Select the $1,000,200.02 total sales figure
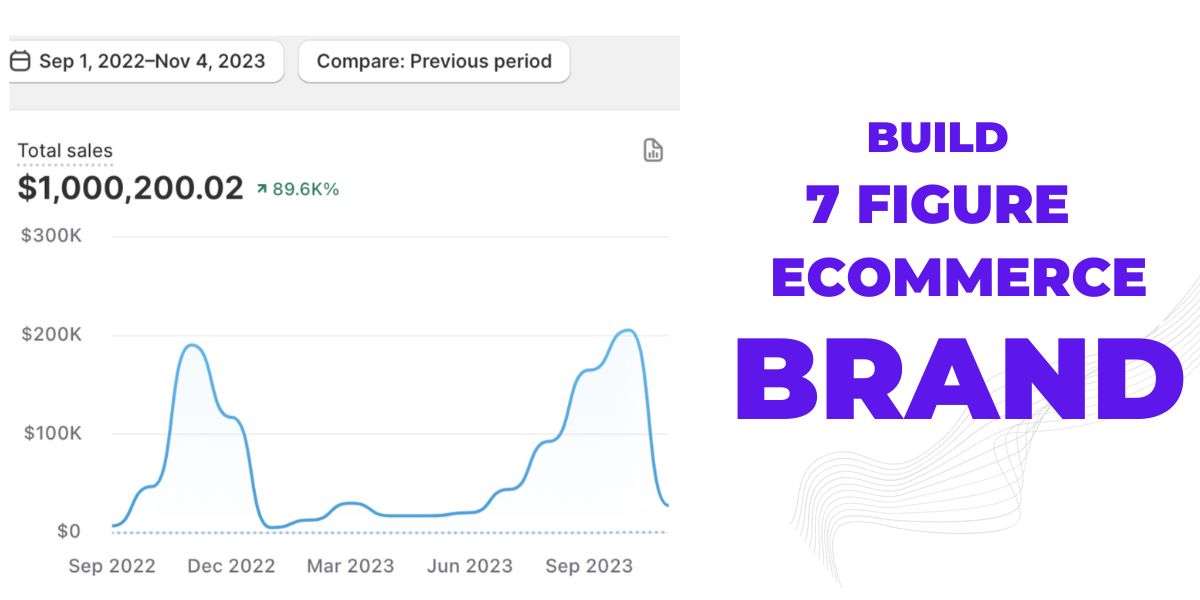This screenshot has width=1200, height=600. (130, 188)
